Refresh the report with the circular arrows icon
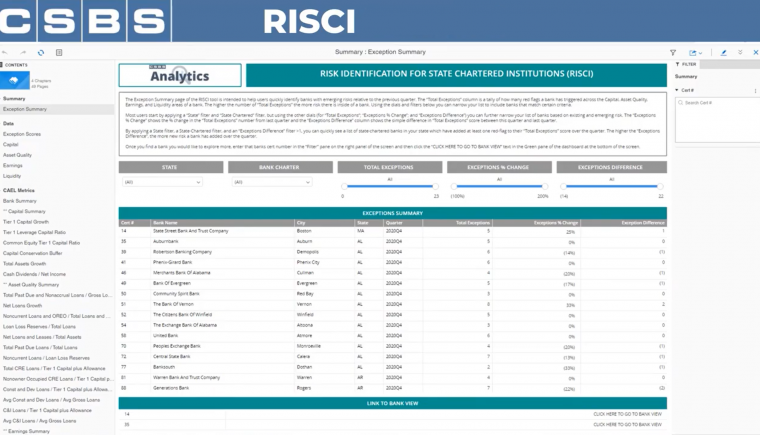 click(41, 52)
